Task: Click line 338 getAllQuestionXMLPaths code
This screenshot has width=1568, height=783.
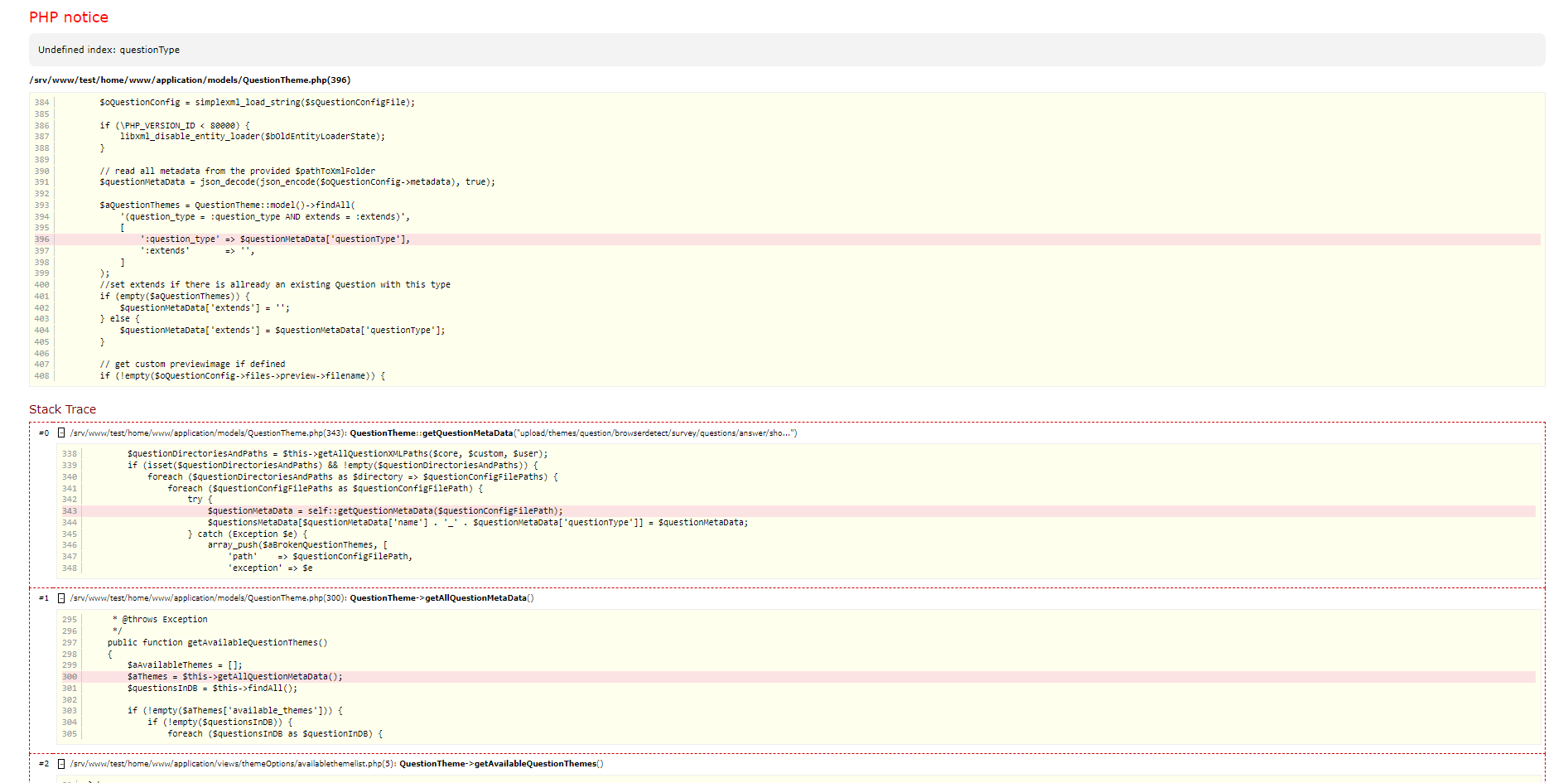Action: 337,454
